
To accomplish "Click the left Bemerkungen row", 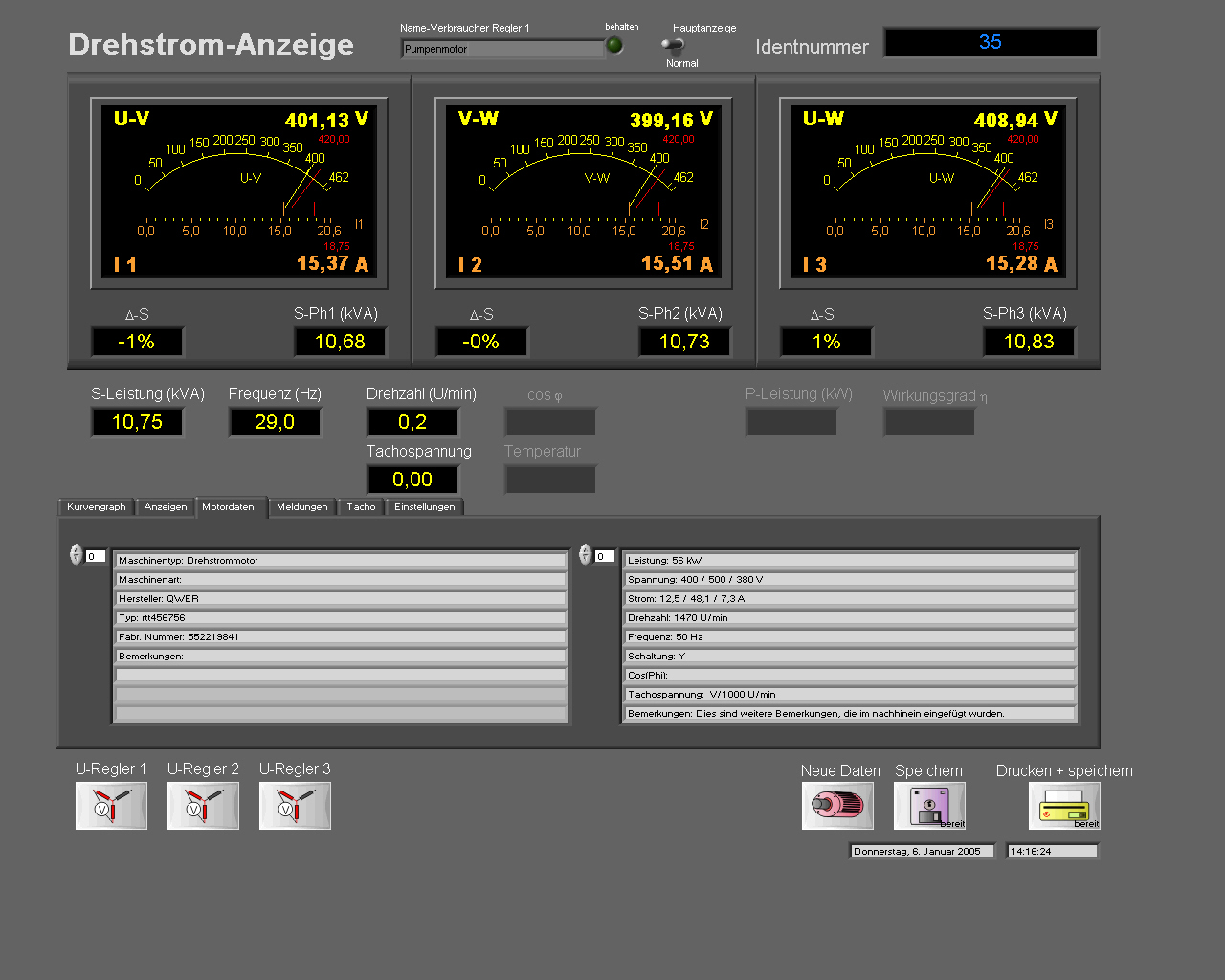I will [341, 657].
